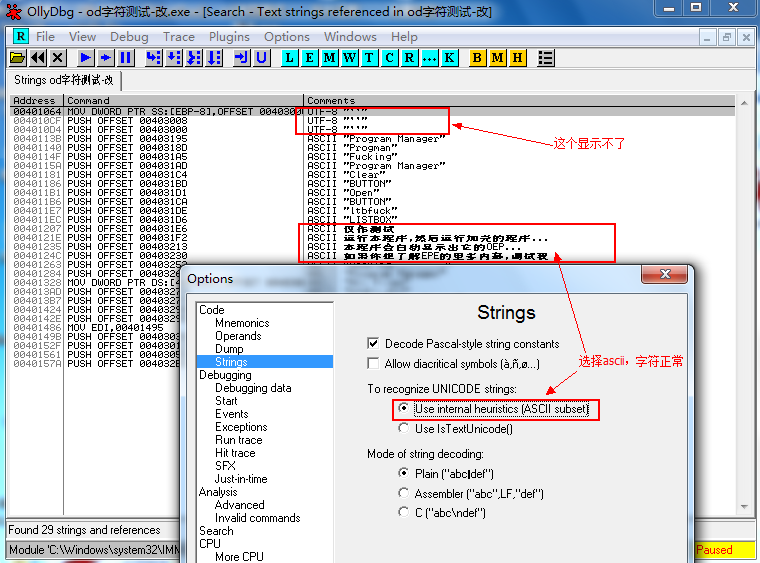Click the Trace into toolbar icon
The height and width of the screenshot is (563, 760).
coord(194,58)
